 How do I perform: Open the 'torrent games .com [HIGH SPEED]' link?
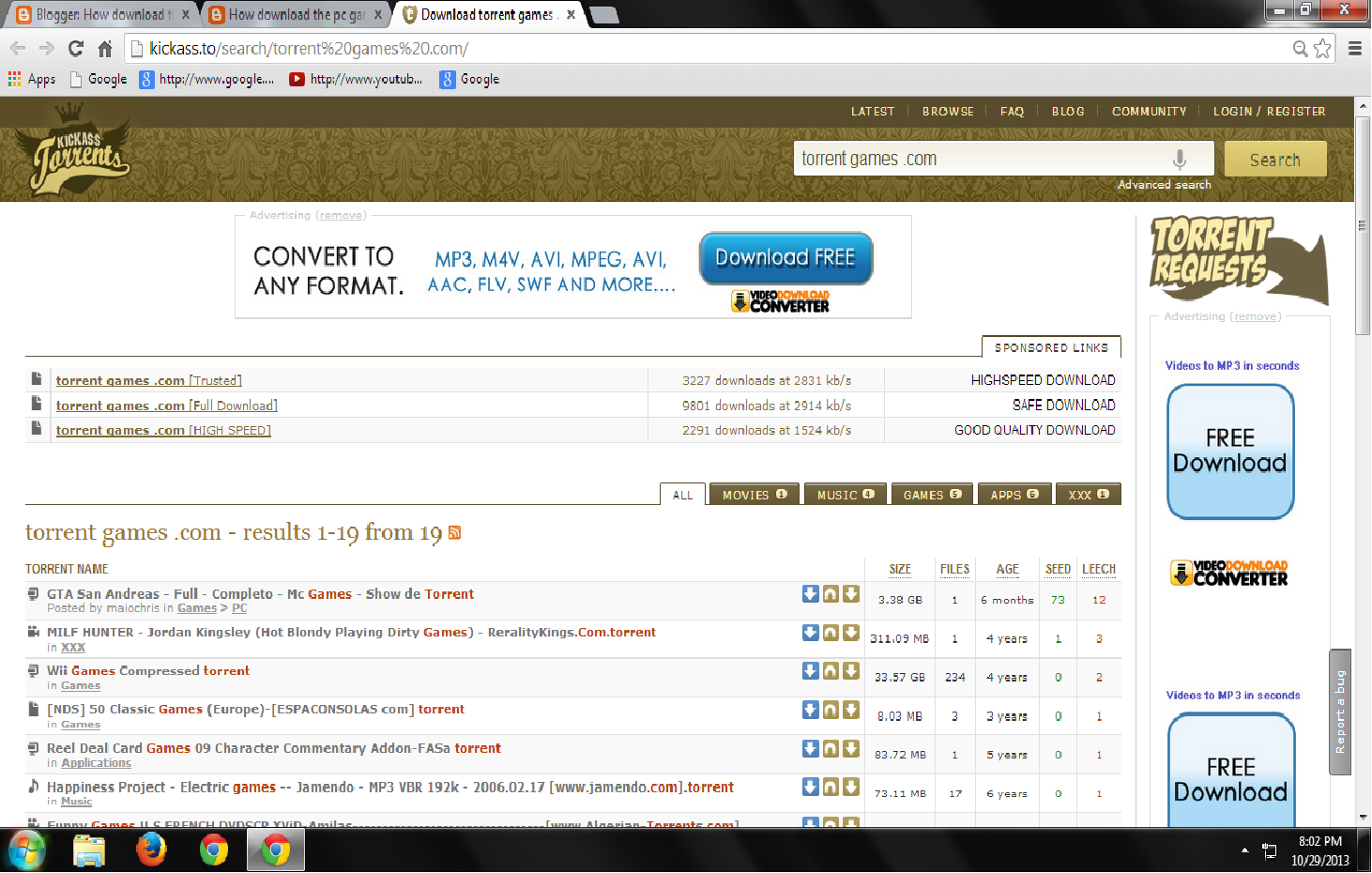tap(163, 431)
